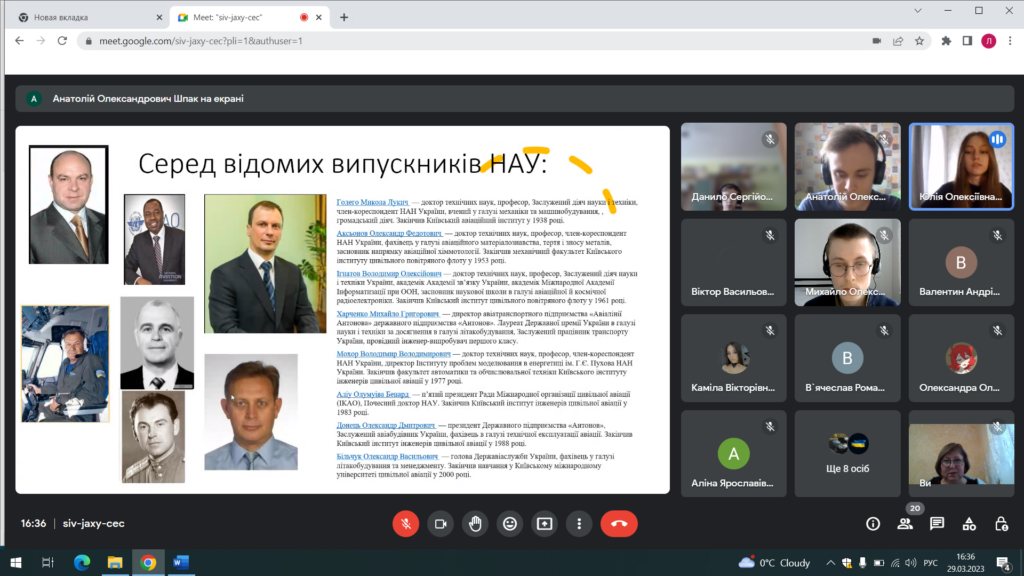Open the meeting details info panel
This screenshot has width=1024, height=576.
coord(873,523)
